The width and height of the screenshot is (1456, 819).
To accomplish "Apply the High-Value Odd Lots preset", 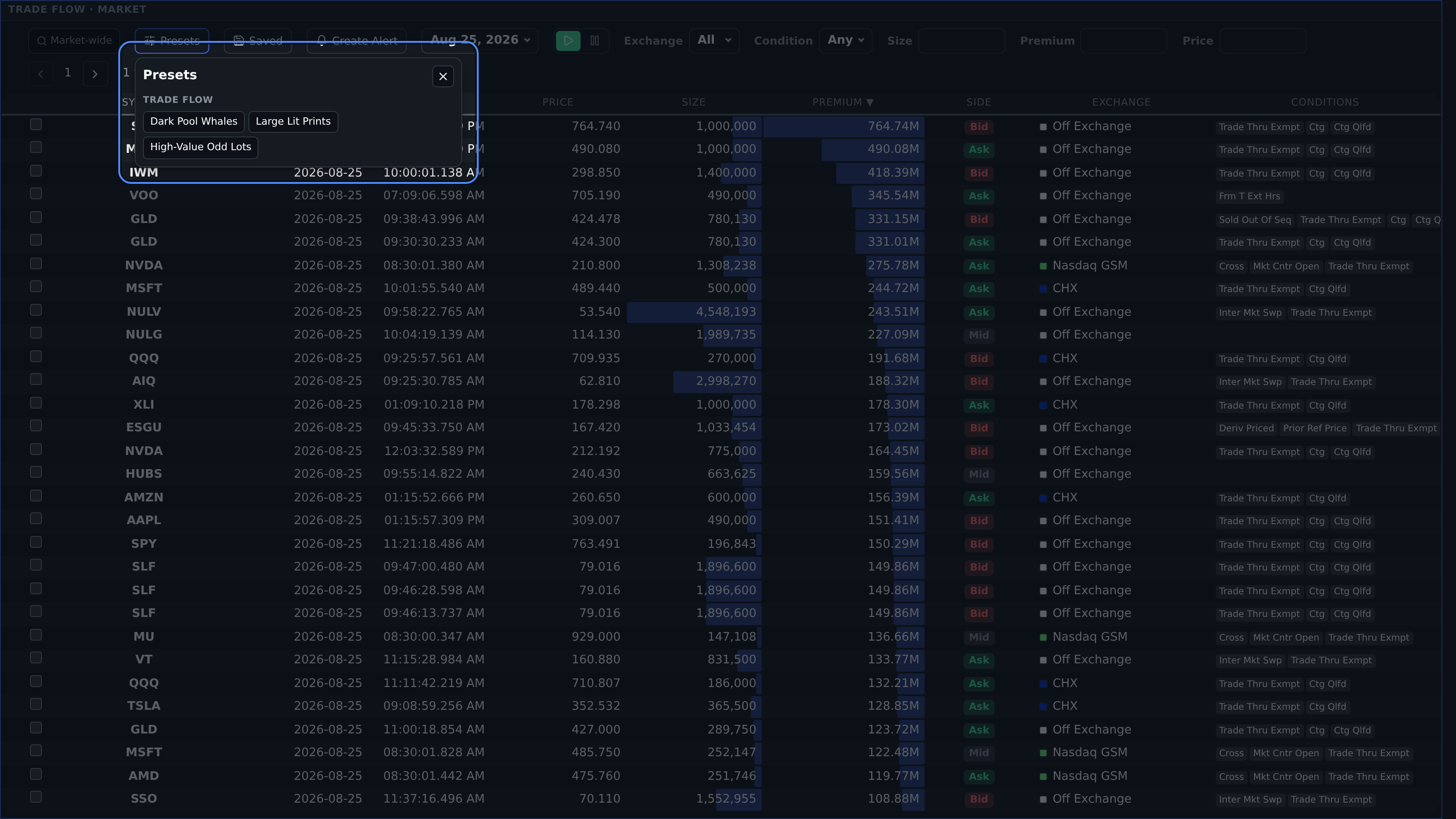I will [200, 147].
